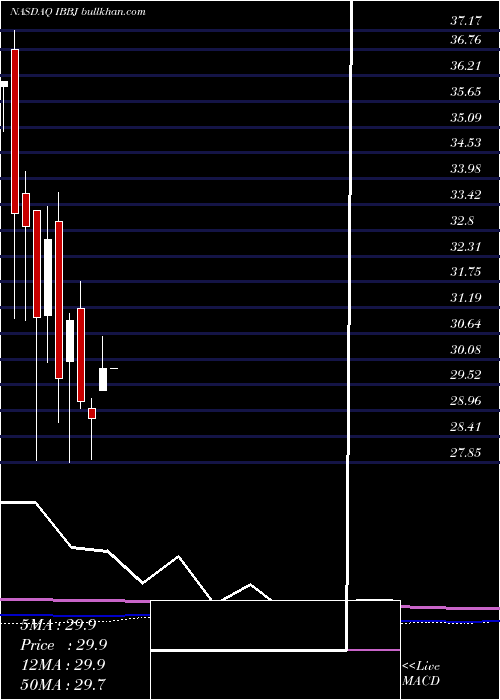Screen dimensions: 500x700
Task: Click the last white candlestick near 29.52
Action: click(x=103, y=379)
